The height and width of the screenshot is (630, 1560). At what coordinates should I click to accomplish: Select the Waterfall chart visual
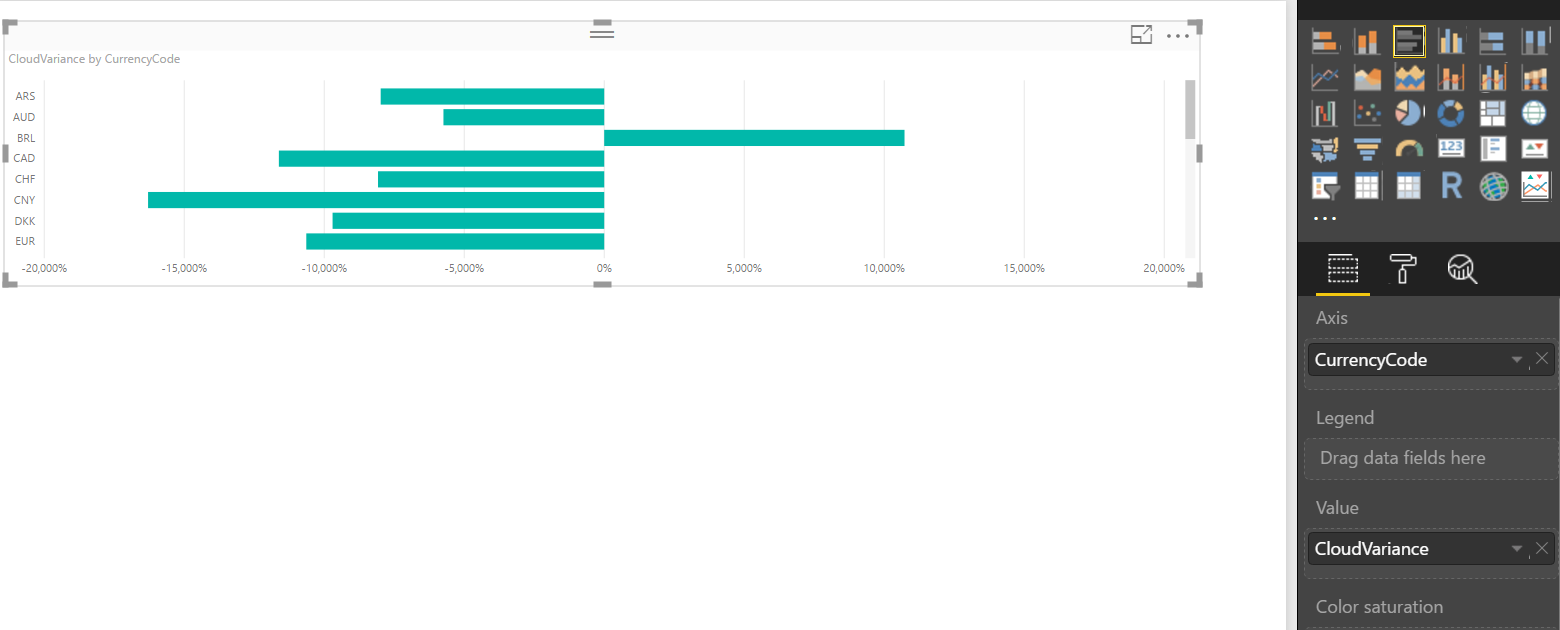coord(1325,113)
